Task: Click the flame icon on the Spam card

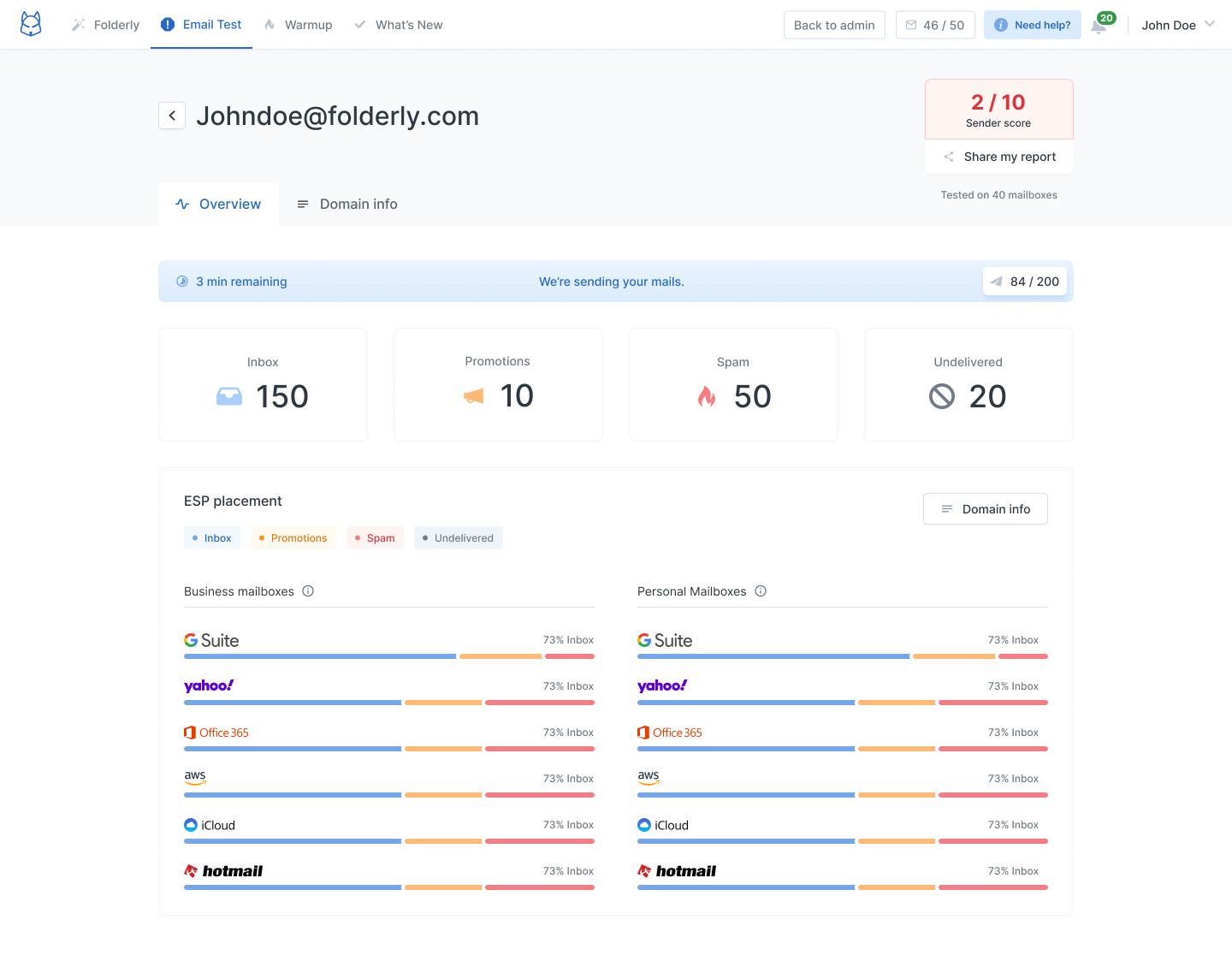Action: (x=707, y=396)
